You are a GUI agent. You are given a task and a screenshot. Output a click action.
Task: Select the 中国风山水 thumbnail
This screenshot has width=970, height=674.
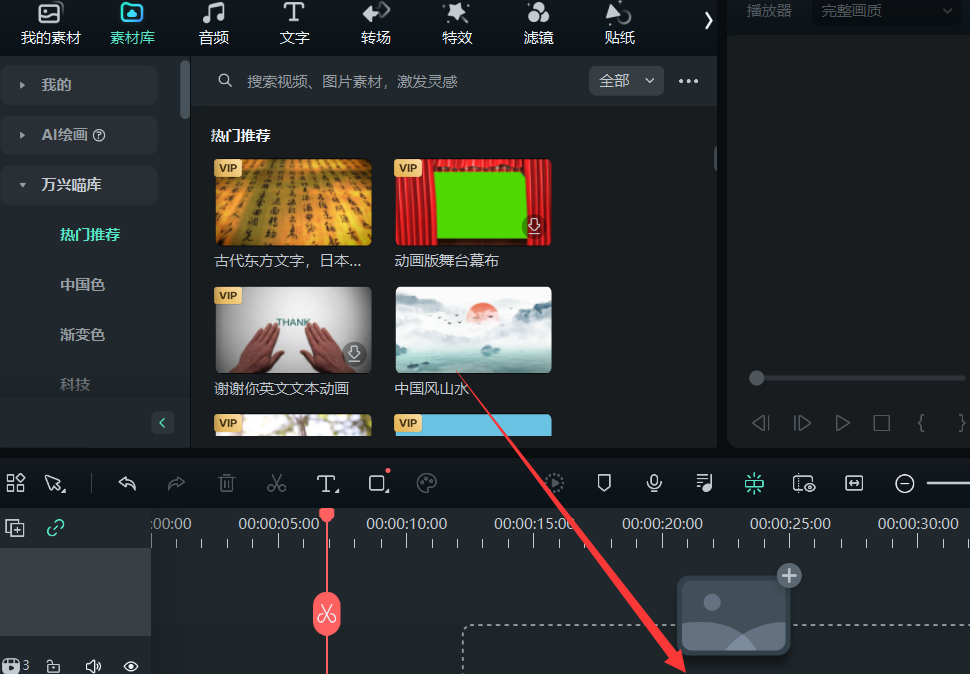click(473, 330)
